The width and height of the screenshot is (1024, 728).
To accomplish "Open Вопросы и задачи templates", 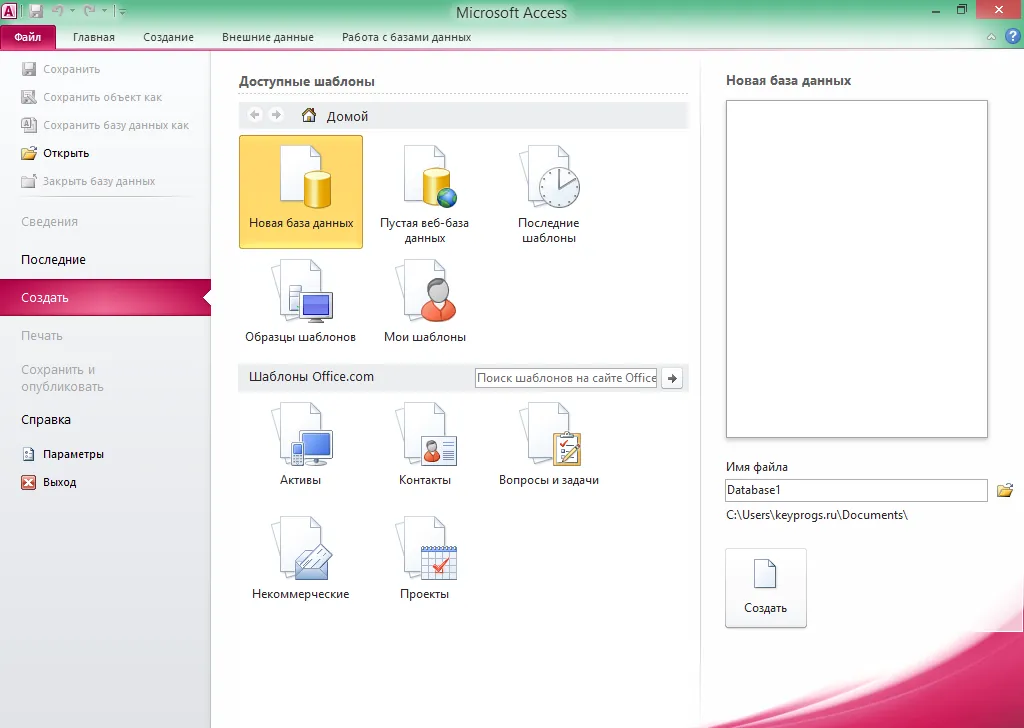I will [x=549, y=444].
